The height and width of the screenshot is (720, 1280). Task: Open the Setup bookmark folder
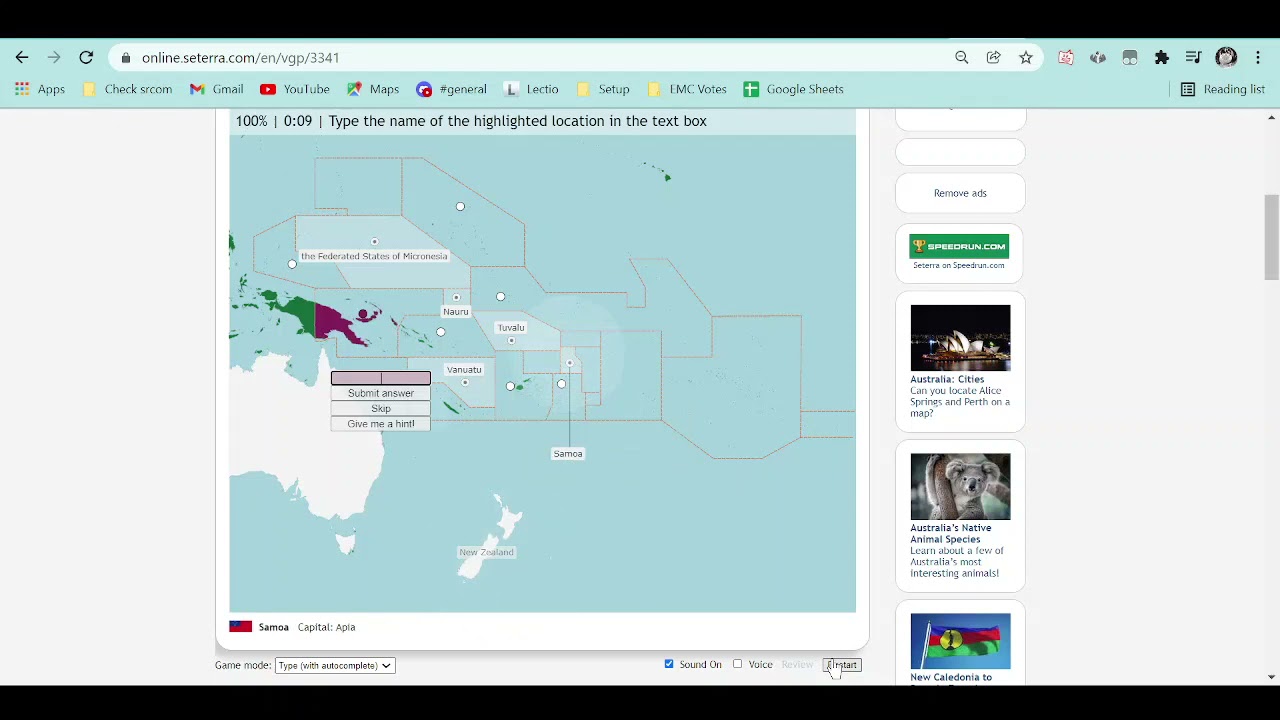click(603, 89)
